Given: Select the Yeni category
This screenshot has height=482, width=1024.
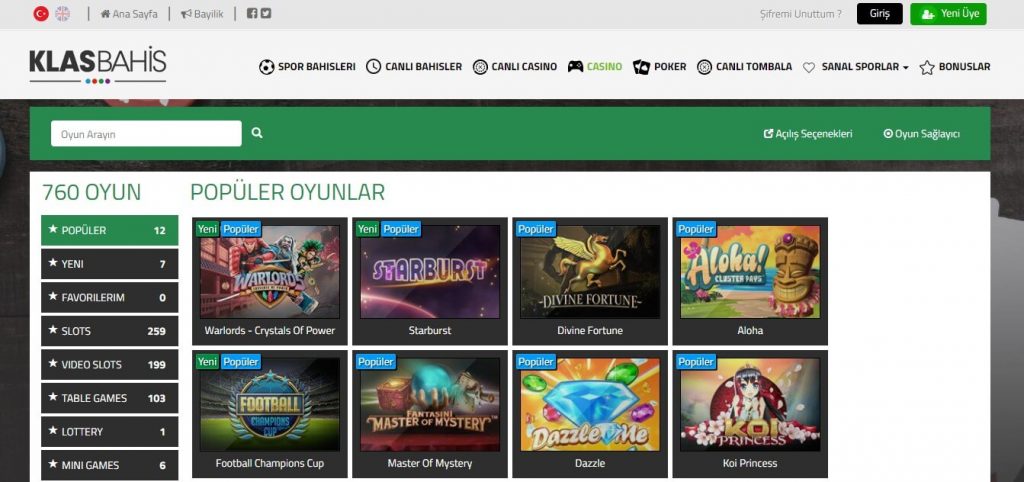Looking at the screenshot, I should [x=110, y=264].
